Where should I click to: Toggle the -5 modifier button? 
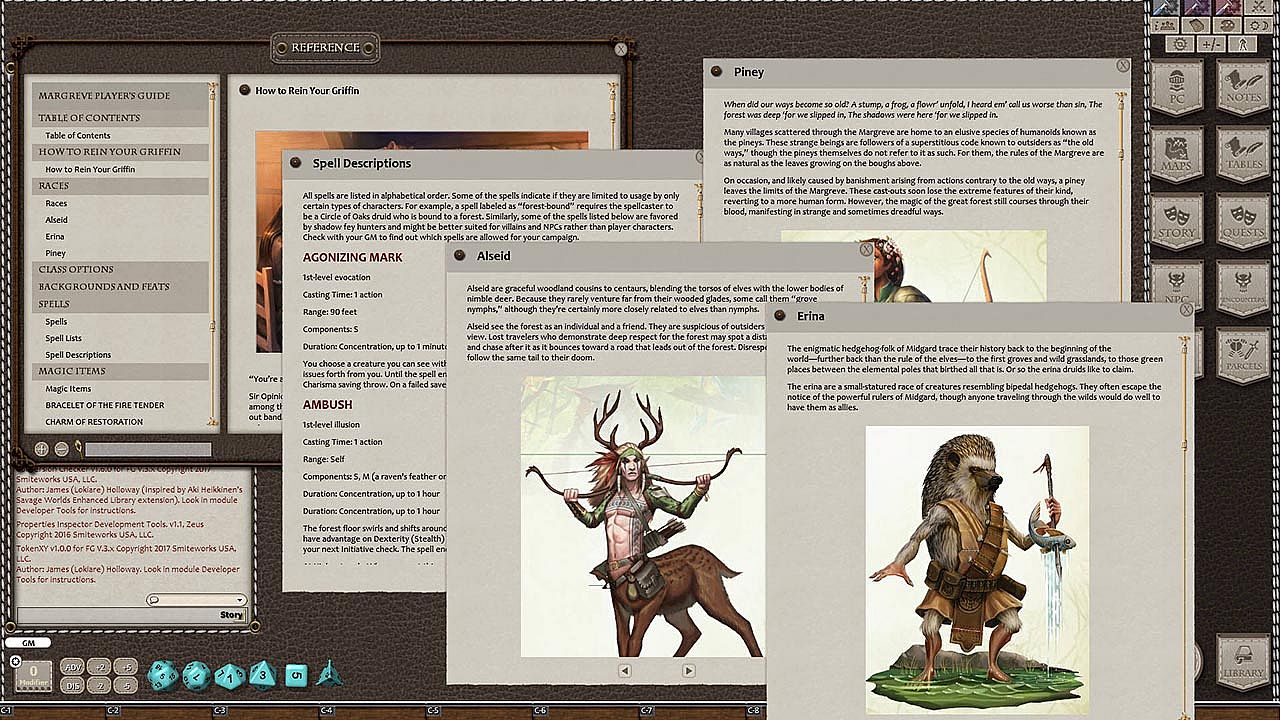[125, 685]
